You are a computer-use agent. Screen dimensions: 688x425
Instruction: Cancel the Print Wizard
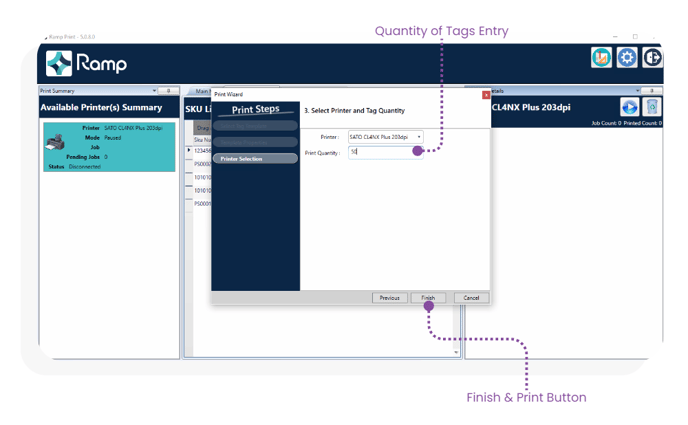(471, 298)
